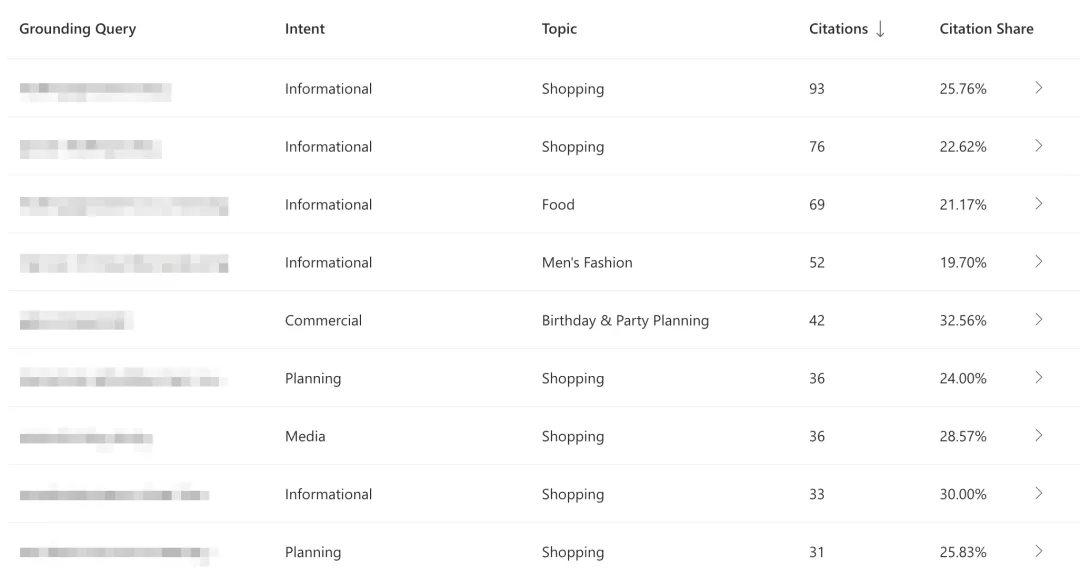Sort by Grounding Query column header
The image size is (1080, 574).
point(78,29)
